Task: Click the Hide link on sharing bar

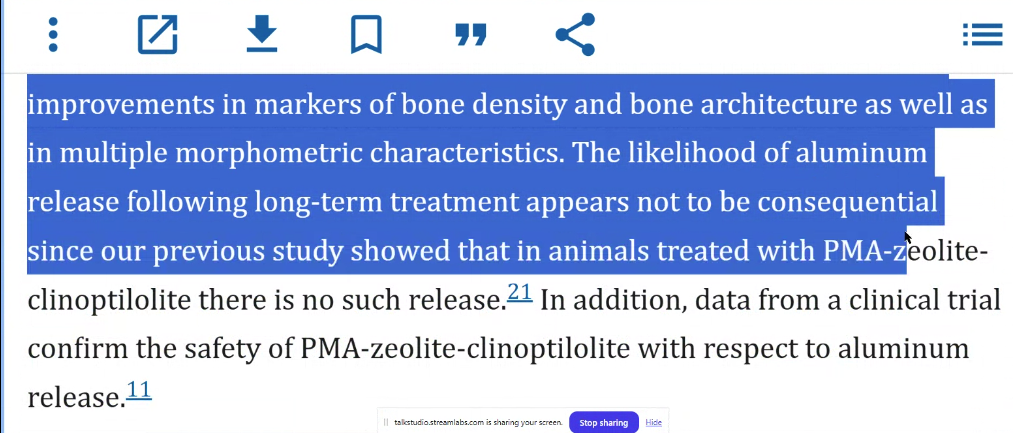Action: click(653, 423)
